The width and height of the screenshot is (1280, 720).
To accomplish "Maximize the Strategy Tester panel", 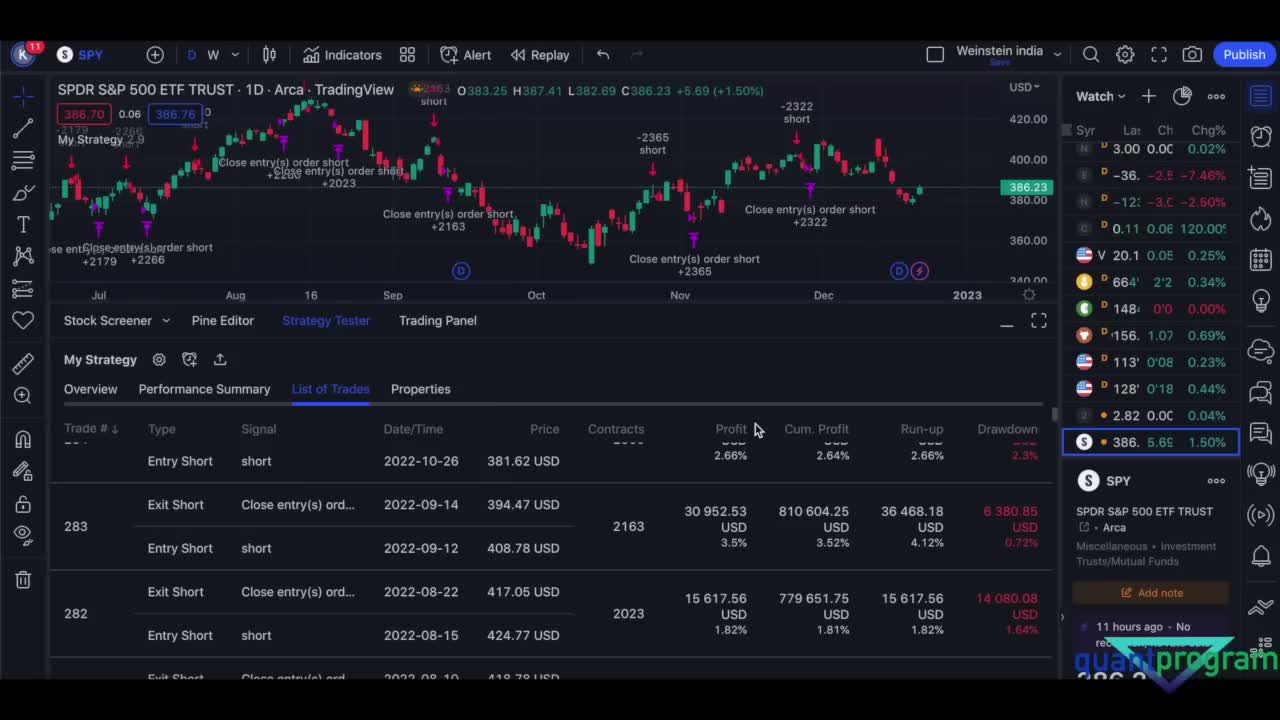I will (1039, 321).
